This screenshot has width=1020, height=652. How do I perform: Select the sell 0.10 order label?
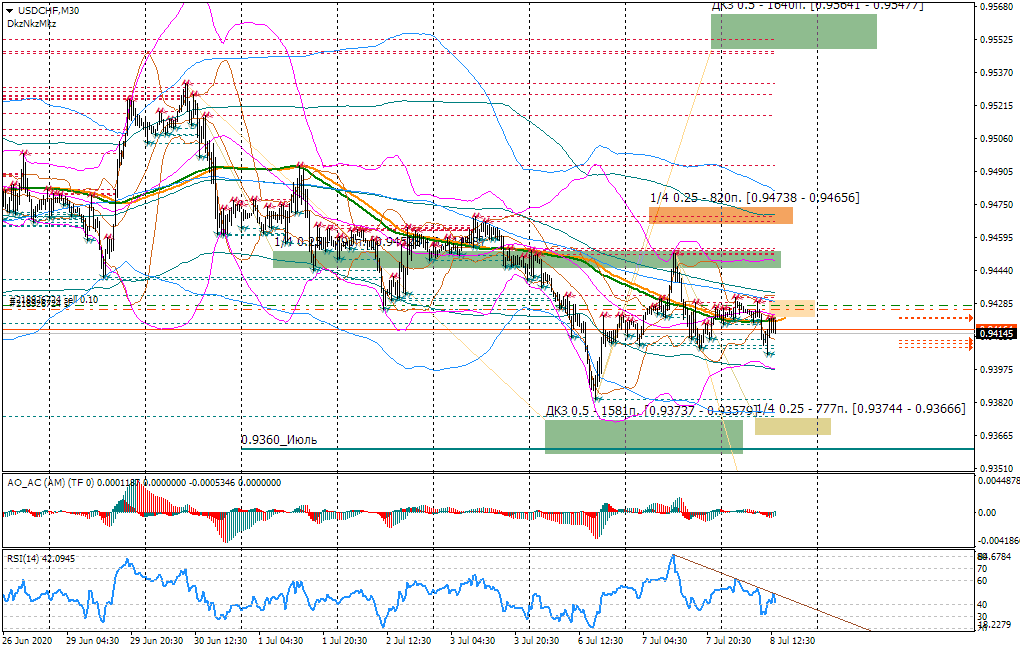click(54, 300)
